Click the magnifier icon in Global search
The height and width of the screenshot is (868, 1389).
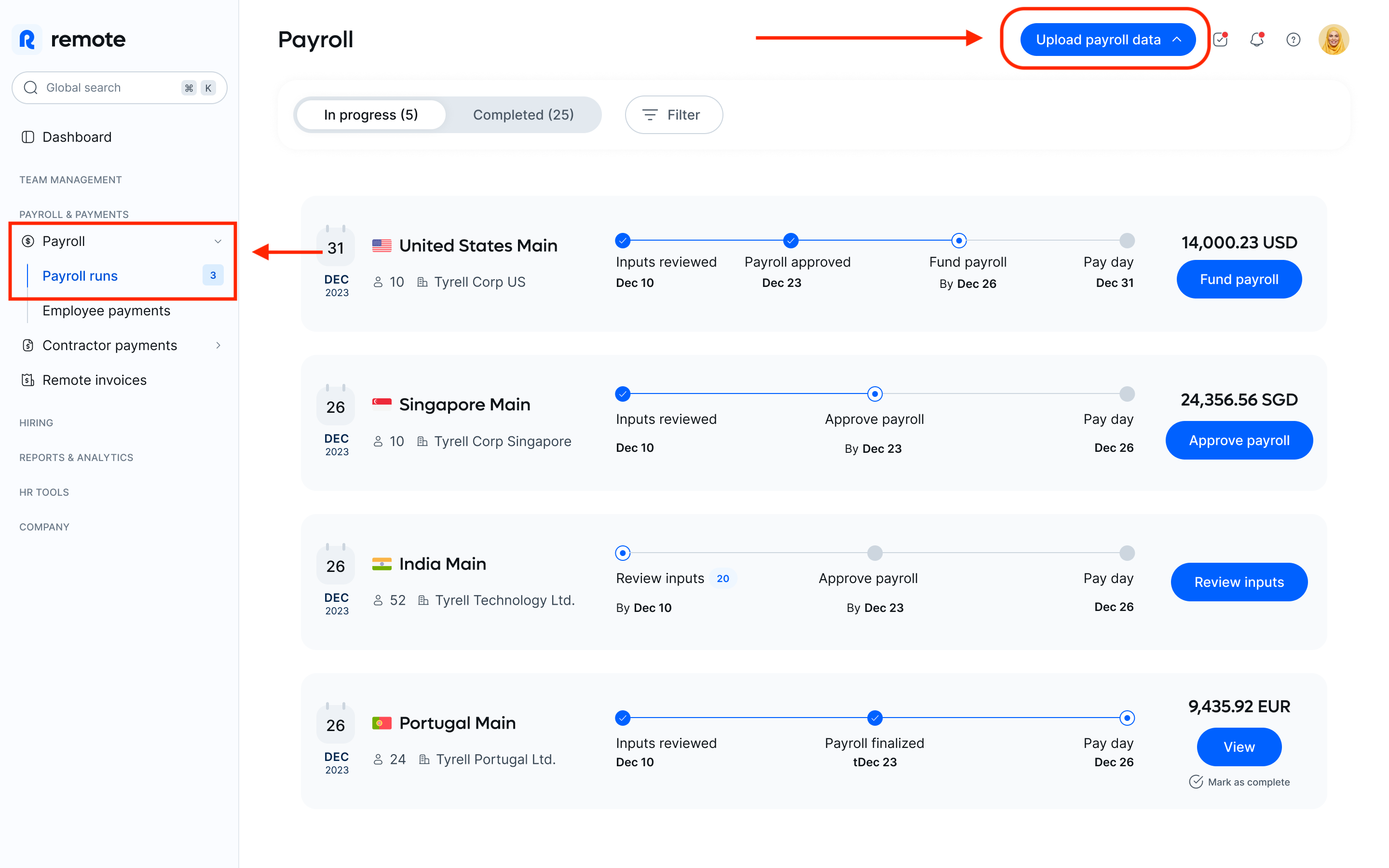[x=30, y=88]
